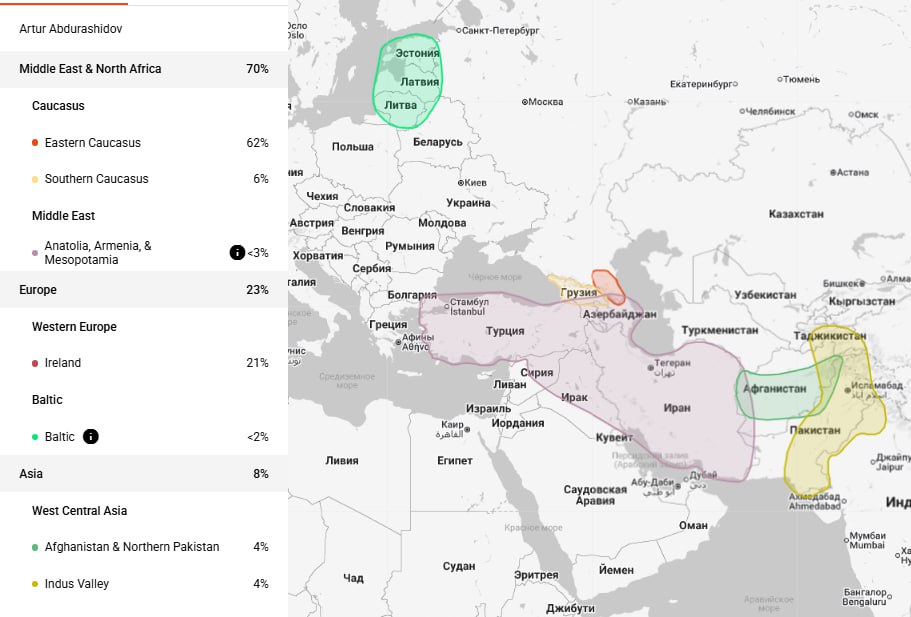Click the Турция label in the purple region

(x=505, y=331)
